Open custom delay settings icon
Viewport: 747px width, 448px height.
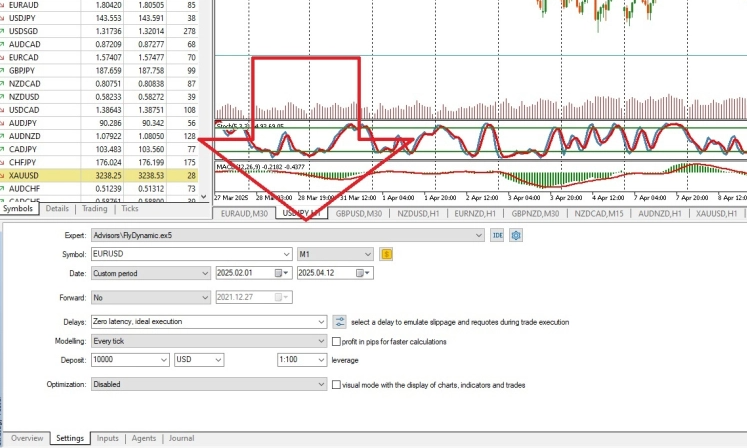click(339, 322)
